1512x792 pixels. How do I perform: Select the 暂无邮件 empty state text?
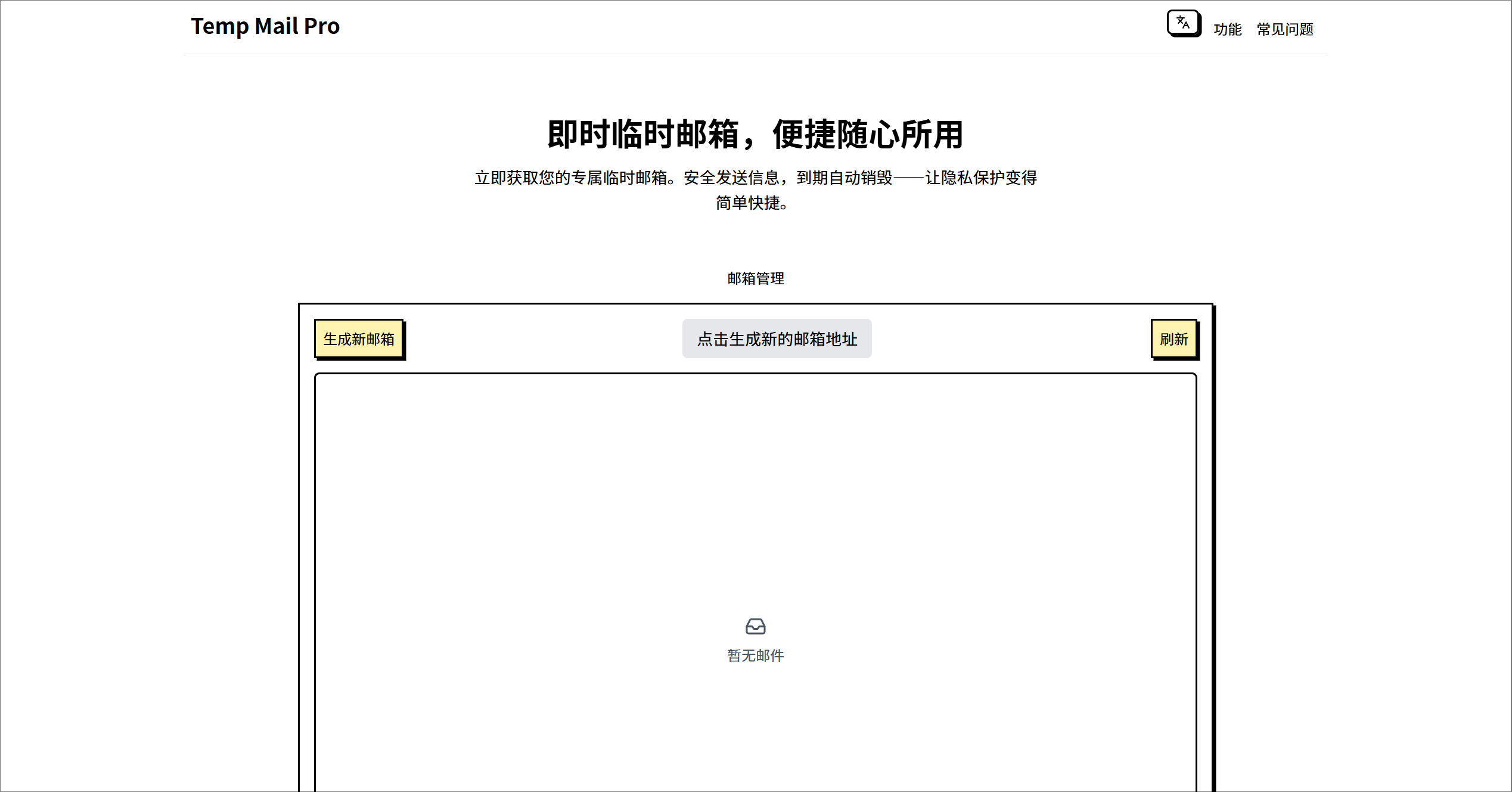point(755,656)
